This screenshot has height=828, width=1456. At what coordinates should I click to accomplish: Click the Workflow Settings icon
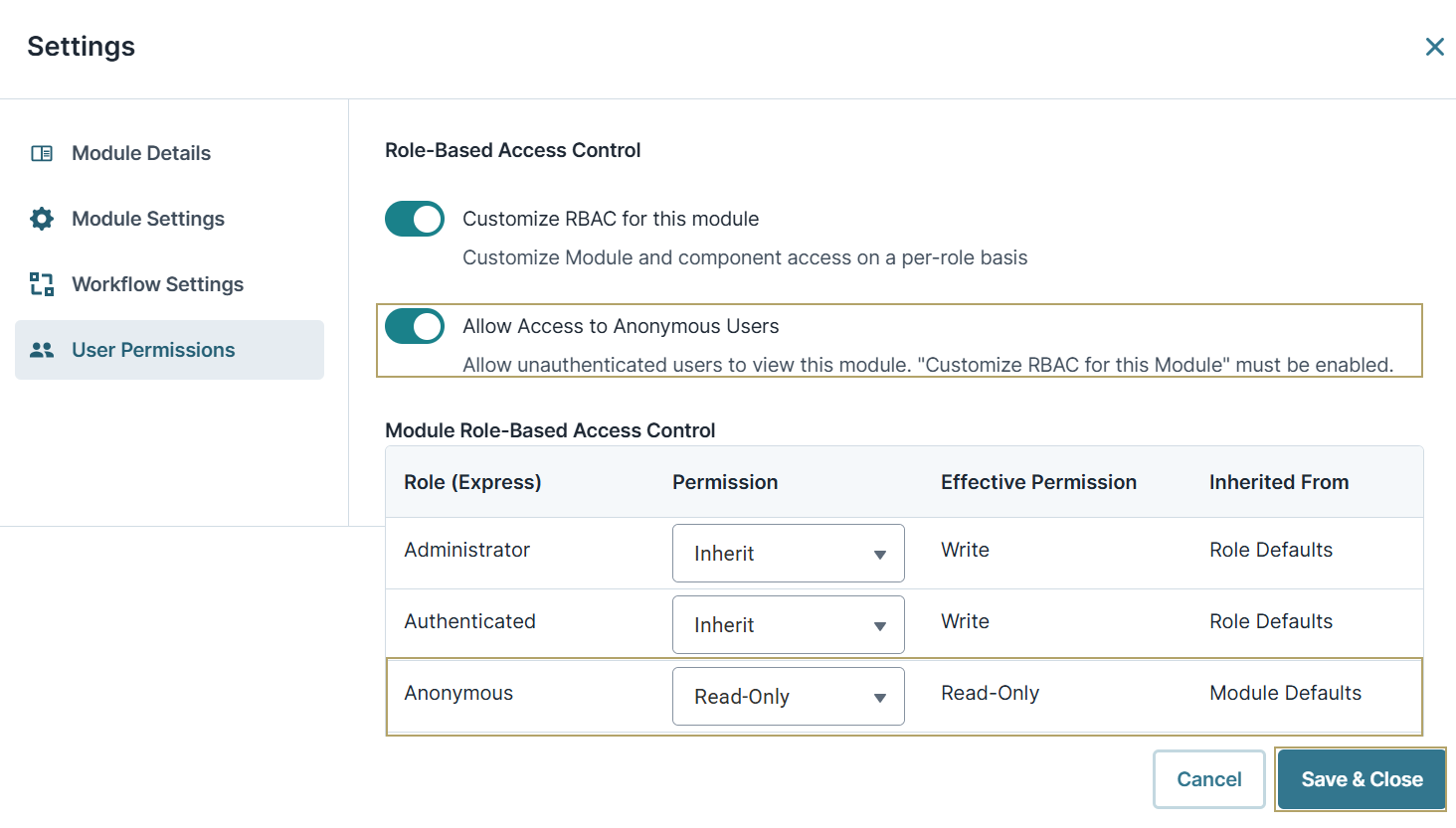[x=42, y=284]
